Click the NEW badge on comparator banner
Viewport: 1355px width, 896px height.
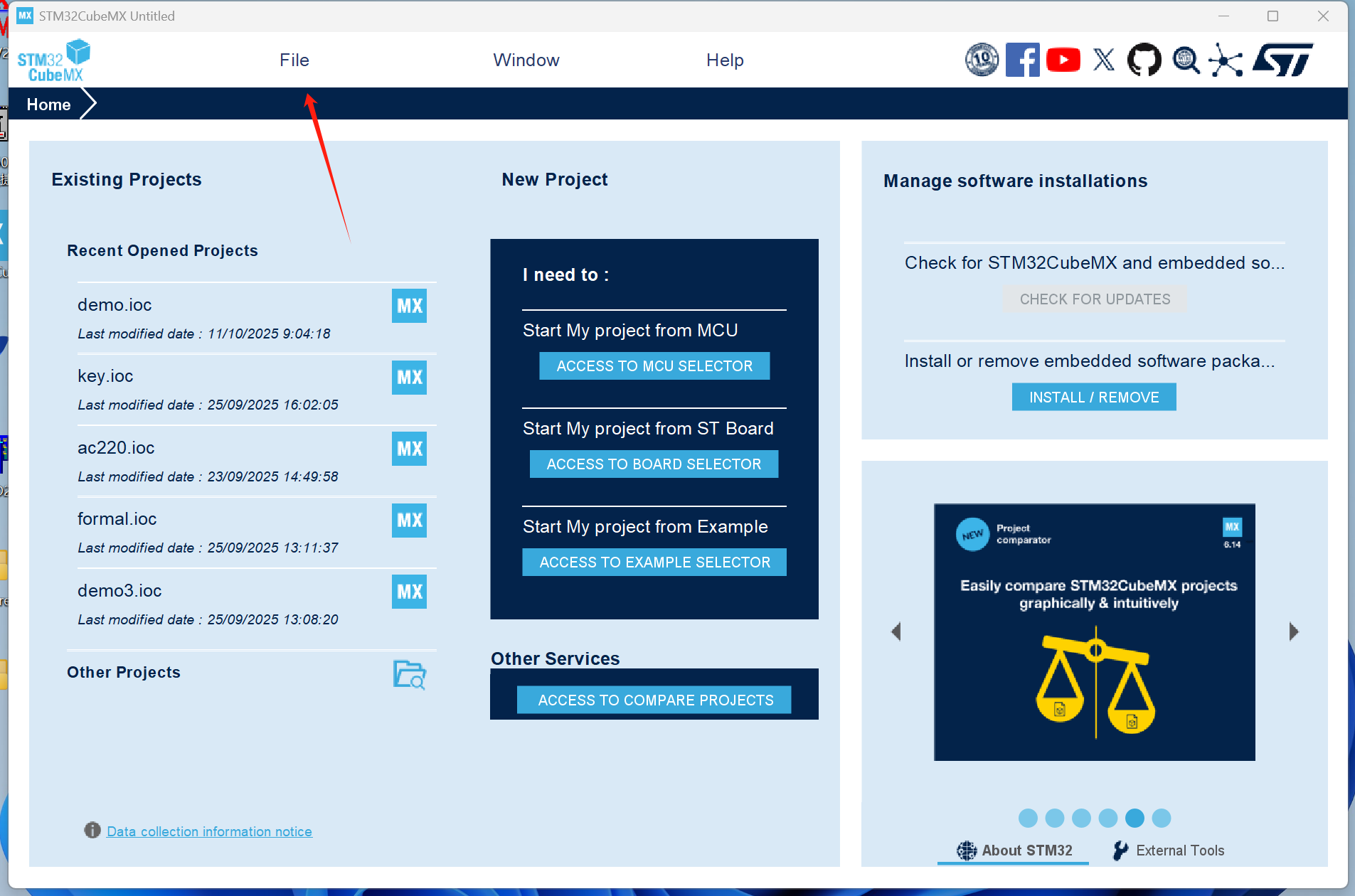pyautogui.click(x=972, y=534)
